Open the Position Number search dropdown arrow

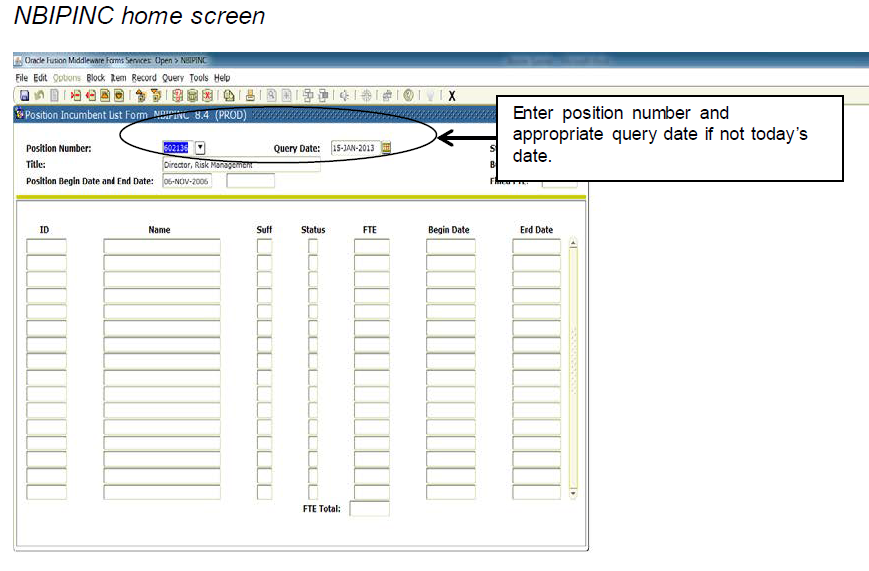(x=199, y=148)
